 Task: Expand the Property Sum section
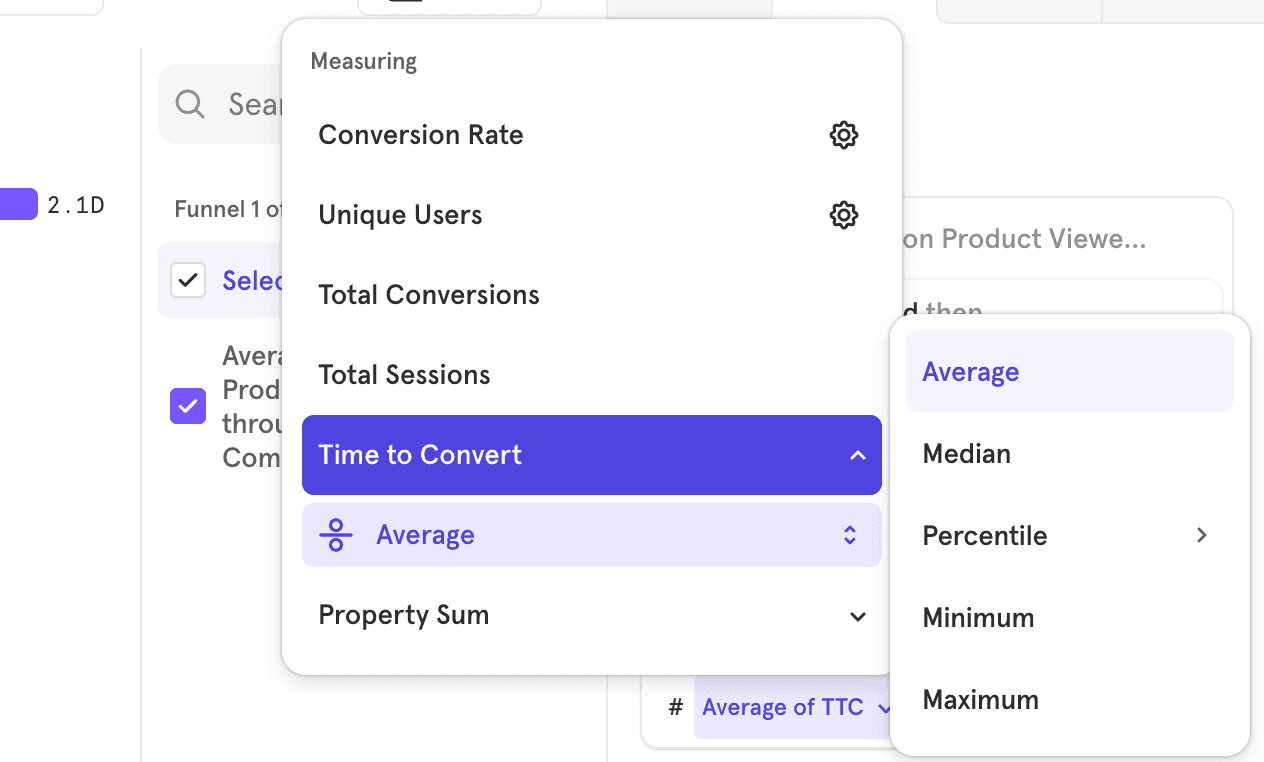(x=857, y=616)
